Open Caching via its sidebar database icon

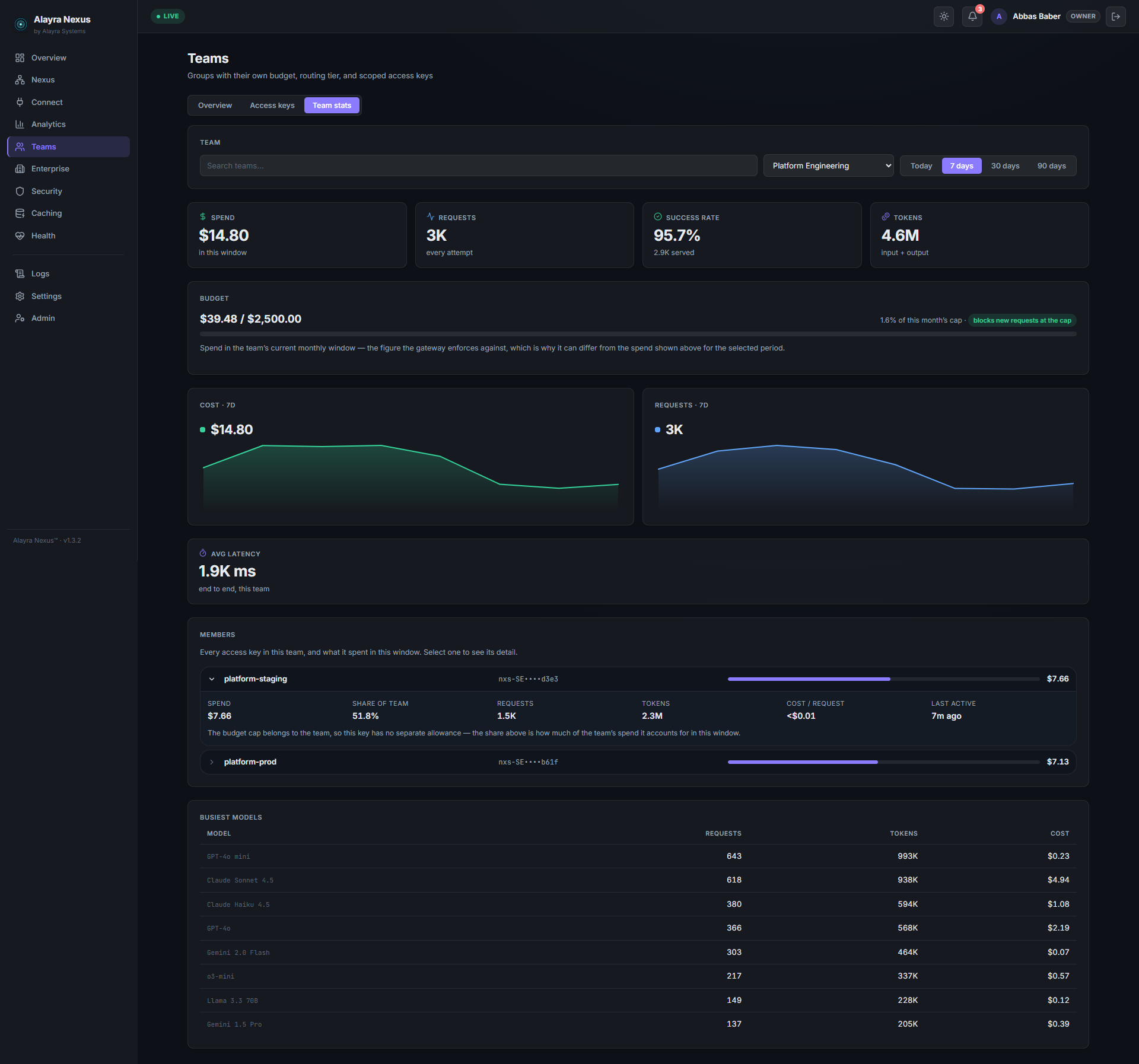pos(20,214)
